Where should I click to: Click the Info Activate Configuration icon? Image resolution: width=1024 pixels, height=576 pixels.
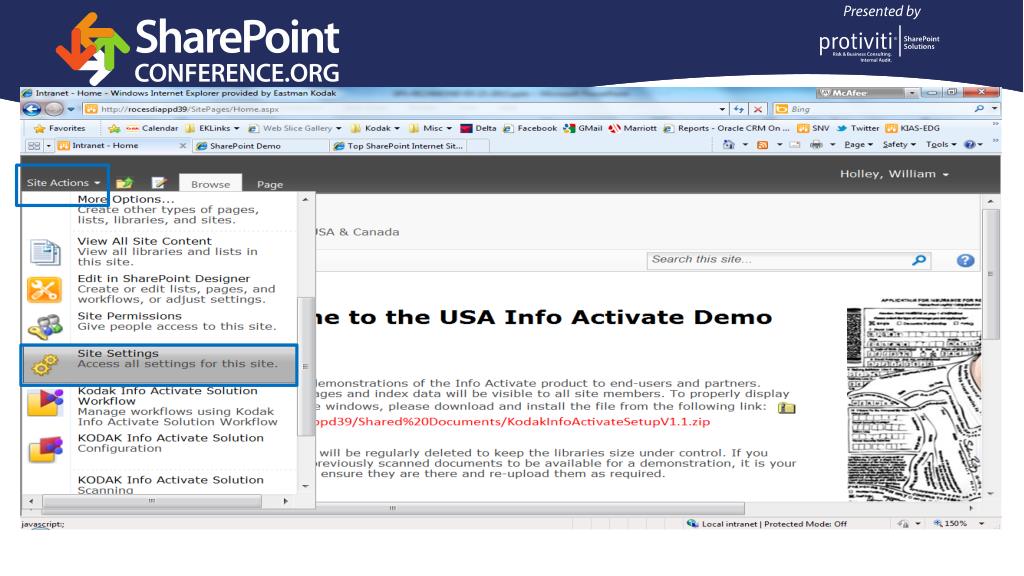45,449
